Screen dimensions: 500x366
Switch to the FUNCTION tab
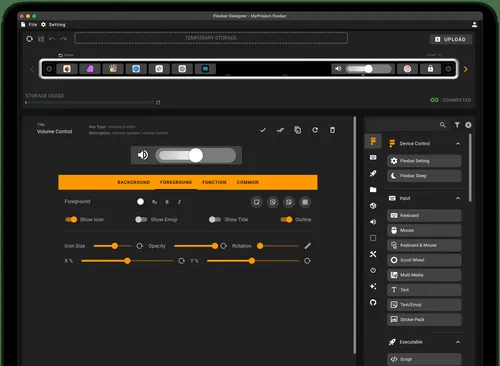click(x=214, y=182)
